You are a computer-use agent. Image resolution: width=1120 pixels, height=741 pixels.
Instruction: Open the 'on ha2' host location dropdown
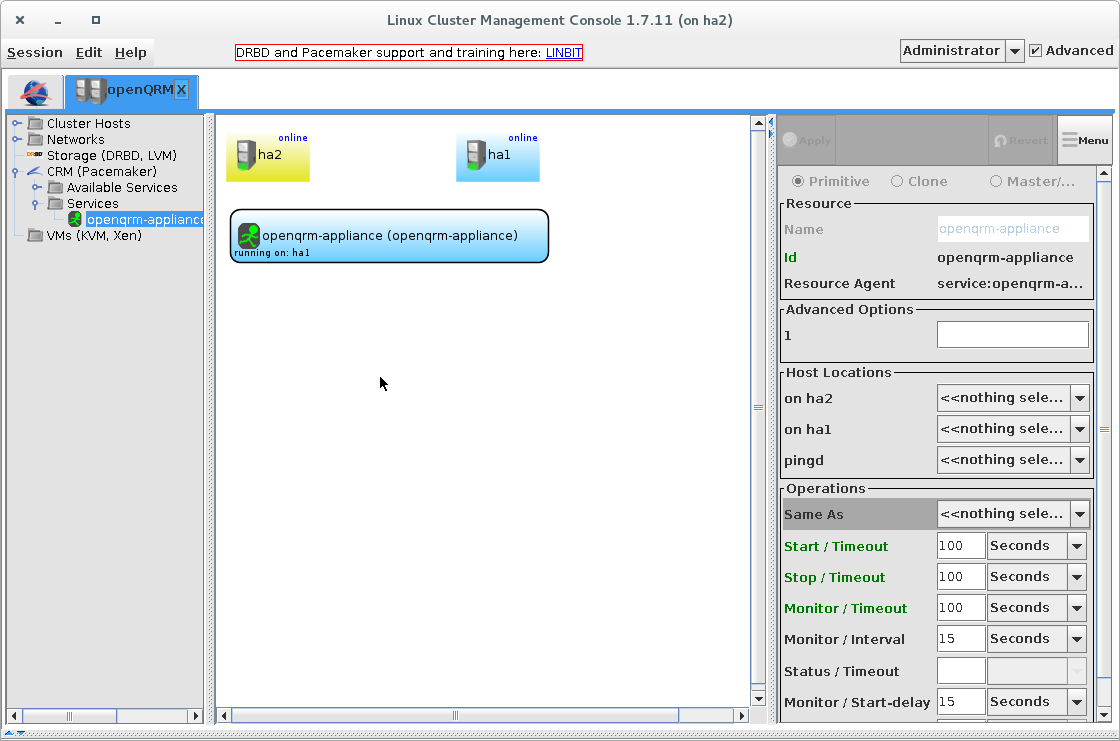tap(1080, 399)
